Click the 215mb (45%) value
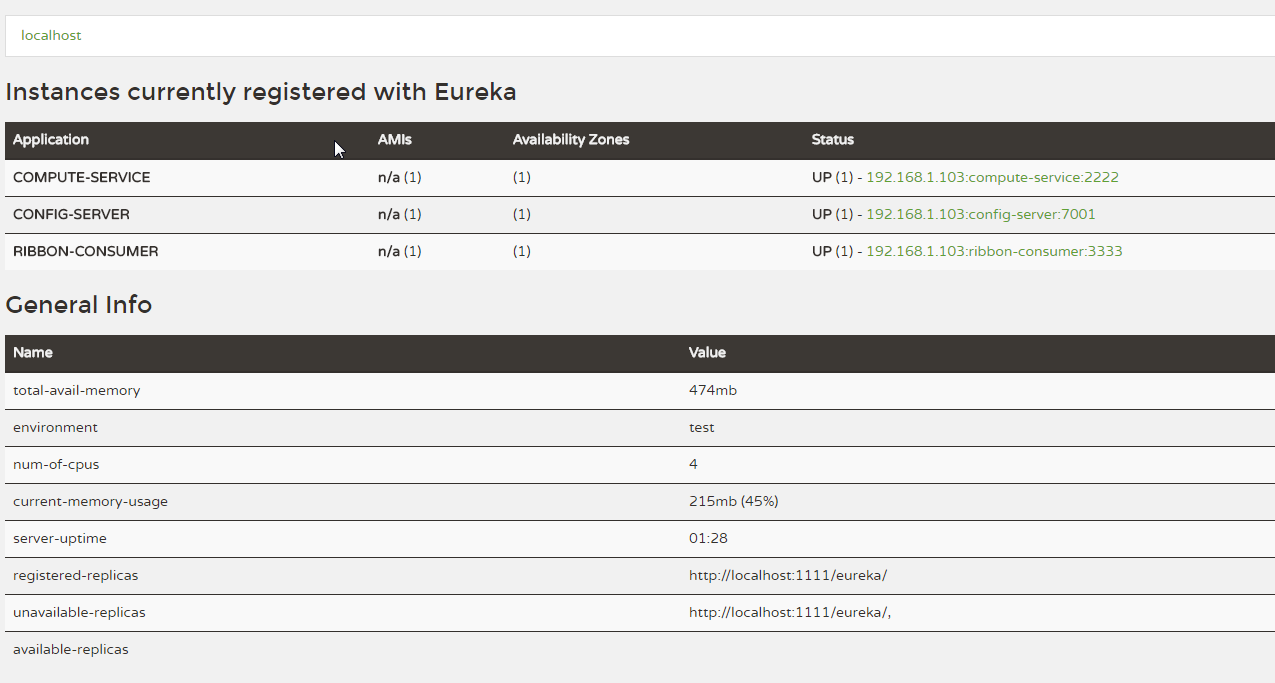Image resolution: width=1275 pixels, height=683 pixels. (x=734, y=501)
